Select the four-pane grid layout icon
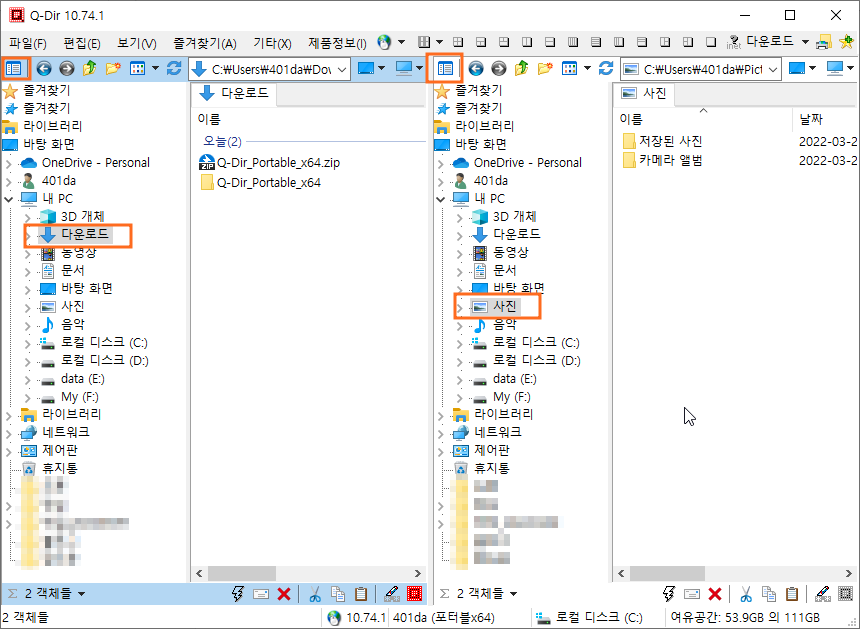 [458, 42]
